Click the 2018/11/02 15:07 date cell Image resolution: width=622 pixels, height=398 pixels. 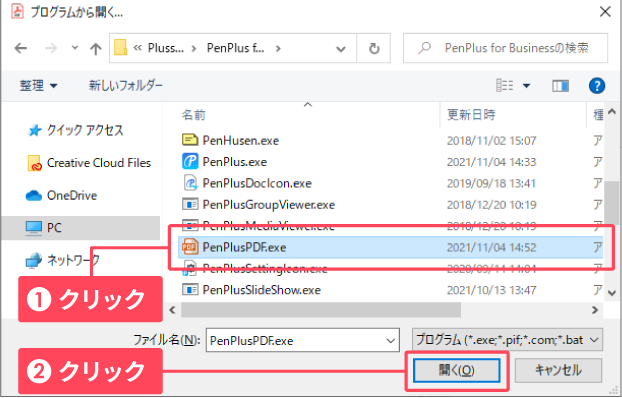(491, 140)
